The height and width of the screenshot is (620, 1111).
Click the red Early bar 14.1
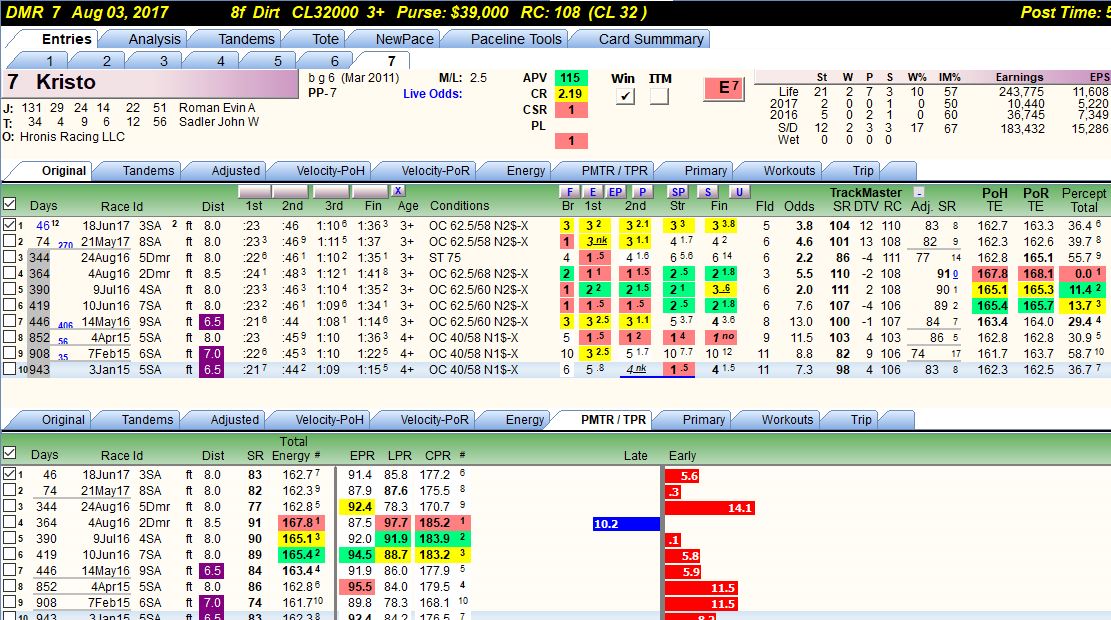pos(710,507)
